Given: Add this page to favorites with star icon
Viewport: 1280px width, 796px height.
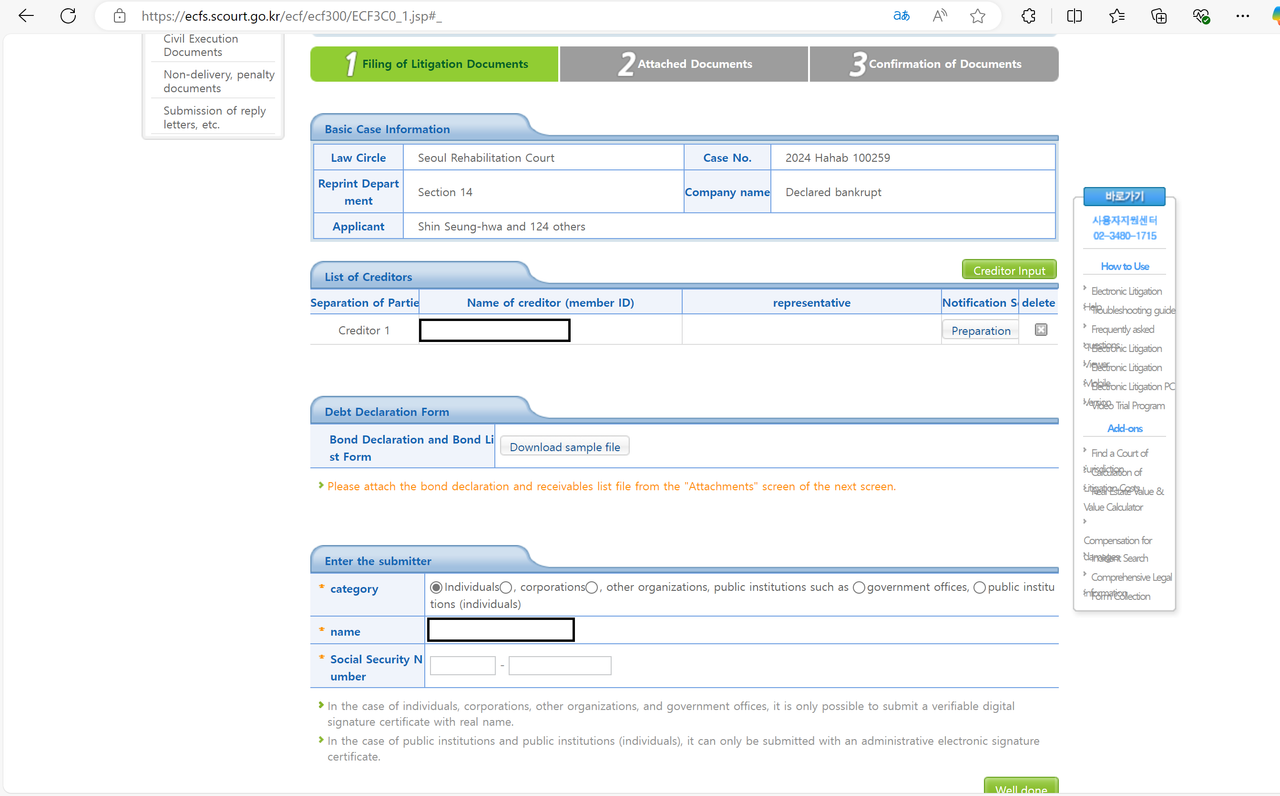Looking at the screenshot, I should (978, 16).
